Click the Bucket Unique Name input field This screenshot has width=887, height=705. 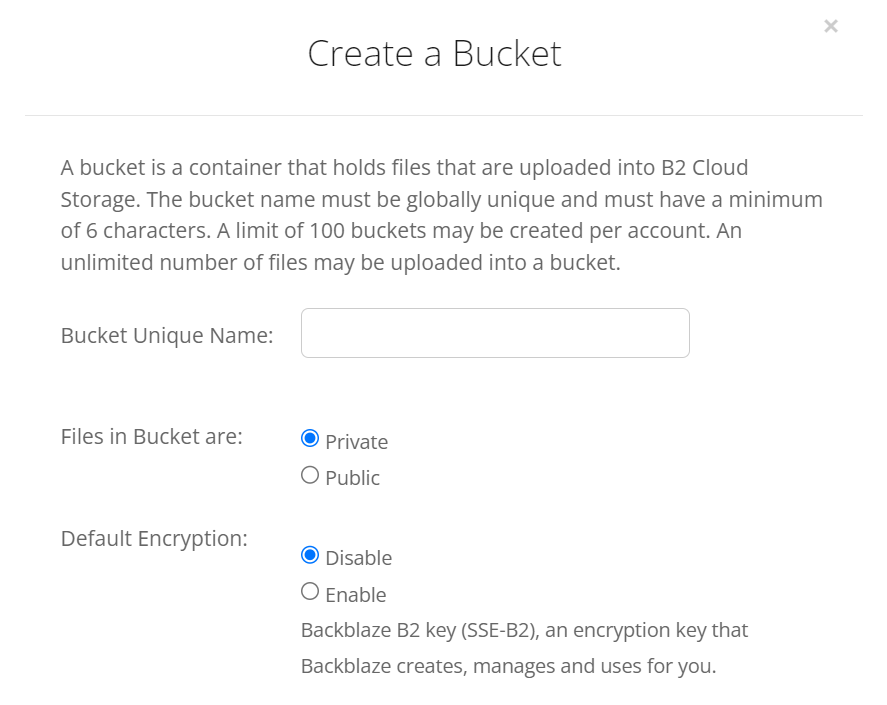(x=494, y=332)
